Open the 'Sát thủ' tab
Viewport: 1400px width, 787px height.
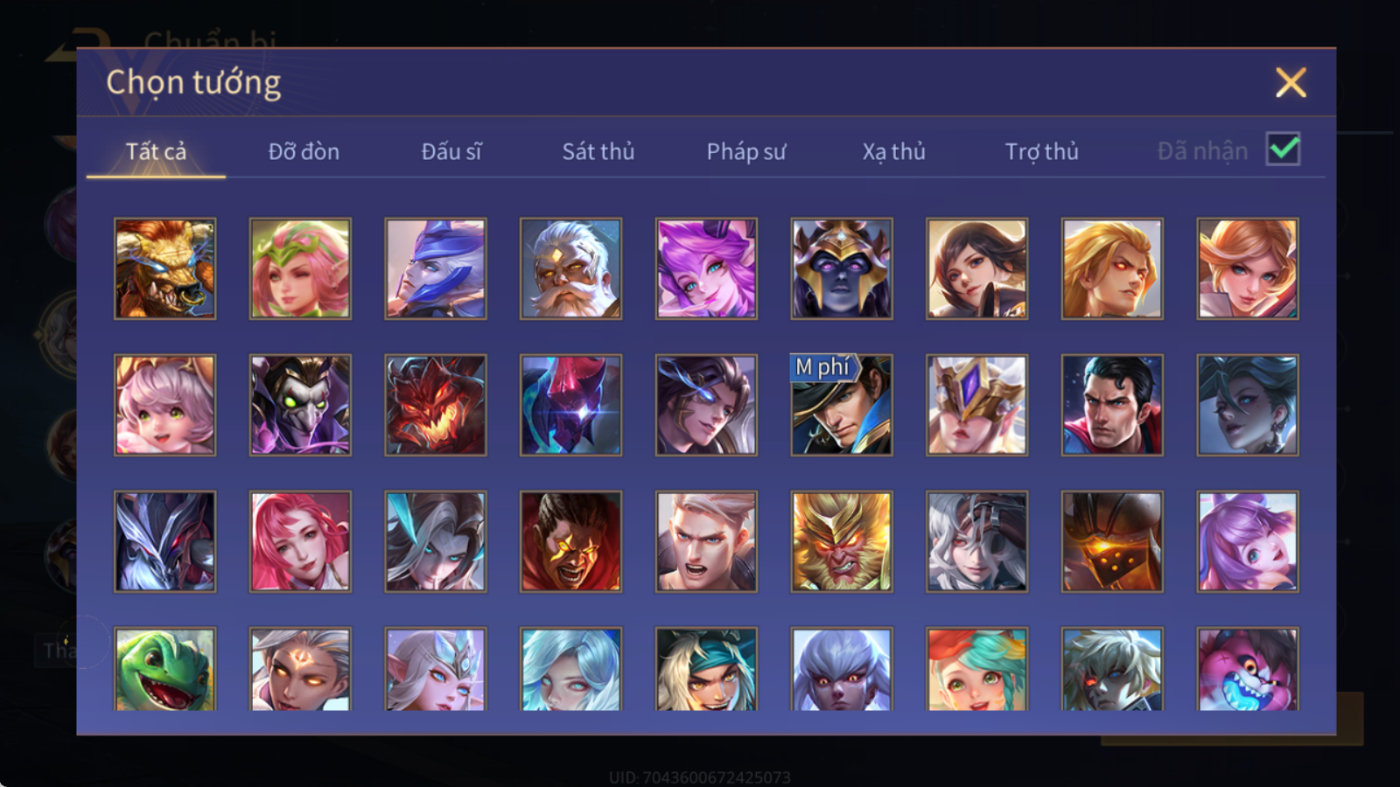tap(598, 151)
